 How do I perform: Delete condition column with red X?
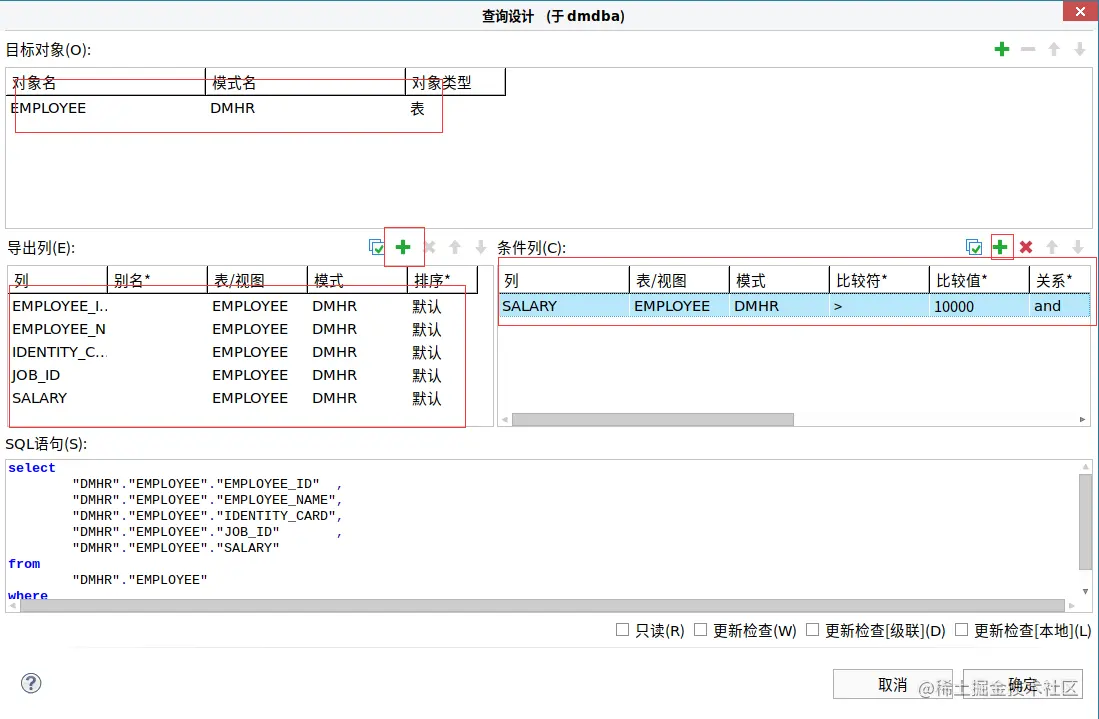click(x=1026, y=247)
